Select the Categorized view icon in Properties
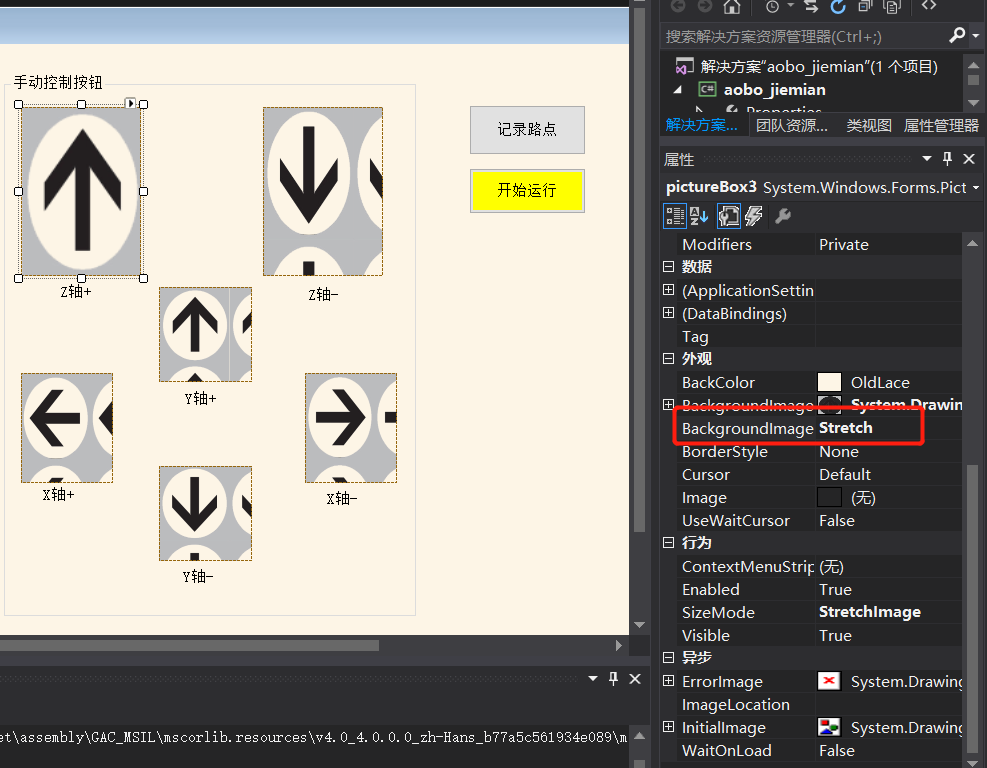This screenshot has width=987, height=768. (x=674, y=216)
